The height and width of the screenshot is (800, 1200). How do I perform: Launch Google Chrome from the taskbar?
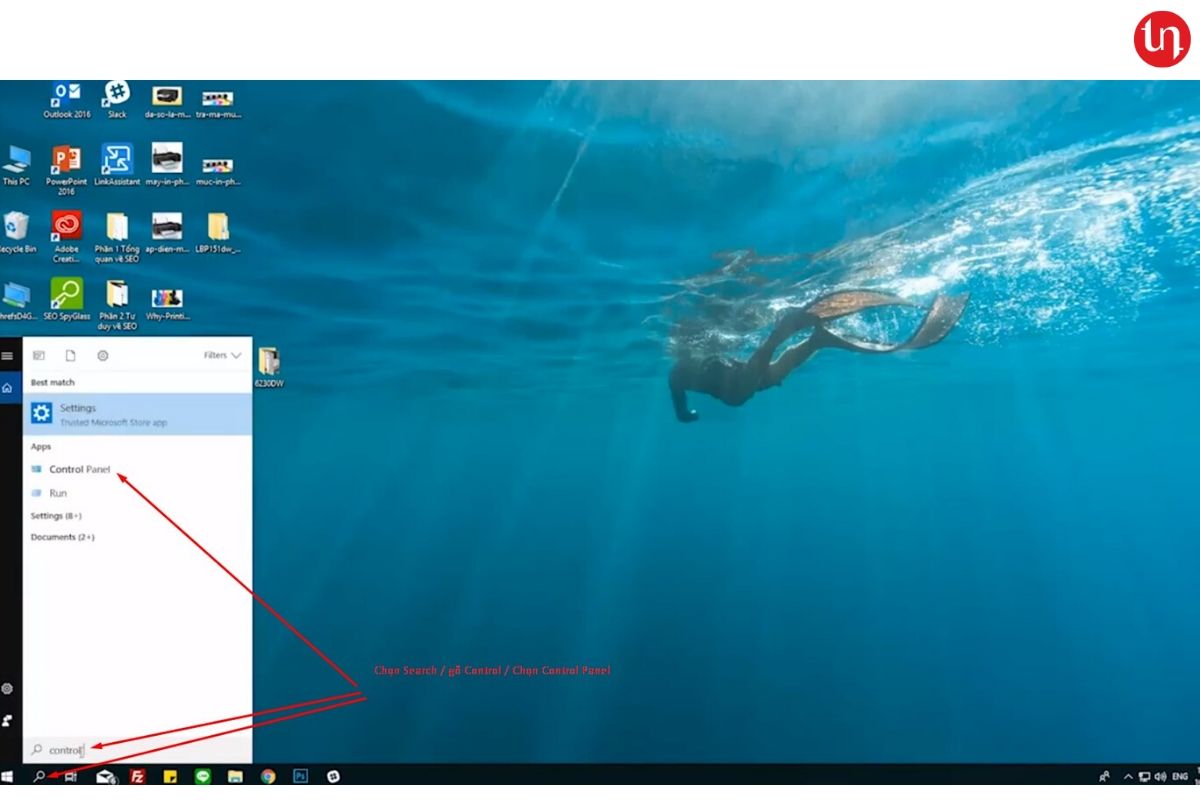coord(268,776)
